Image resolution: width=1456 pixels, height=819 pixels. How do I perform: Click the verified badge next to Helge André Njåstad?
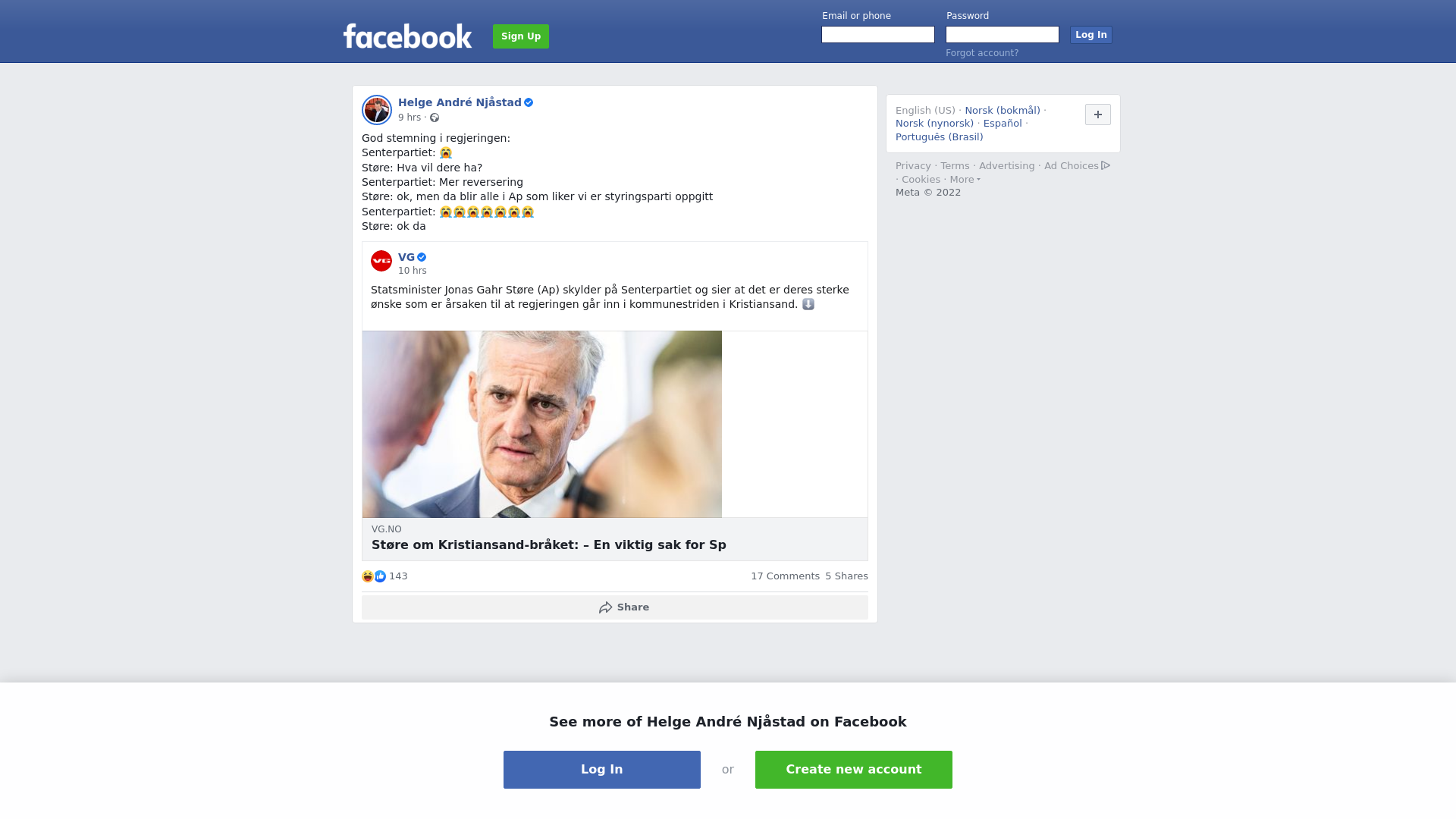click(529, 102)
